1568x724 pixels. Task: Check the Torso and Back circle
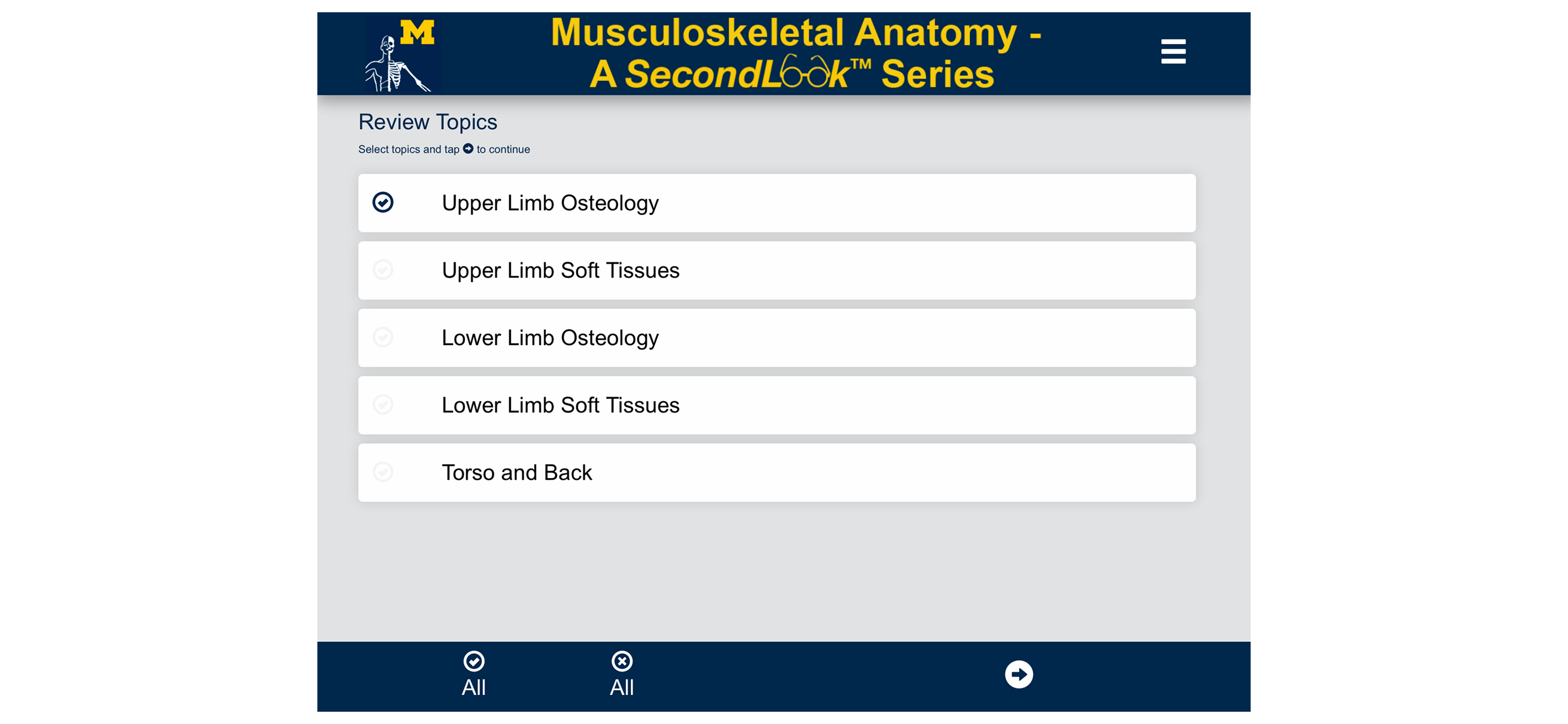pos(383,472)
